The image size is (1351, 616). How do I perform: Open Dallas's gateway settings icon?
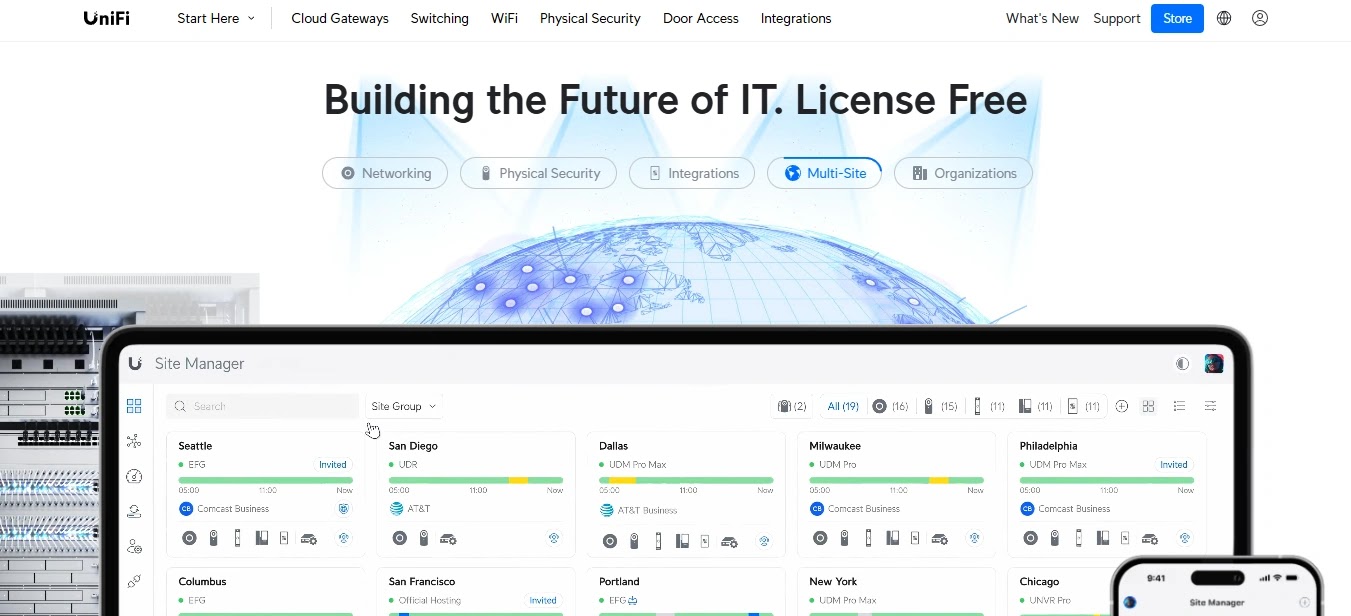click(729, 542)
